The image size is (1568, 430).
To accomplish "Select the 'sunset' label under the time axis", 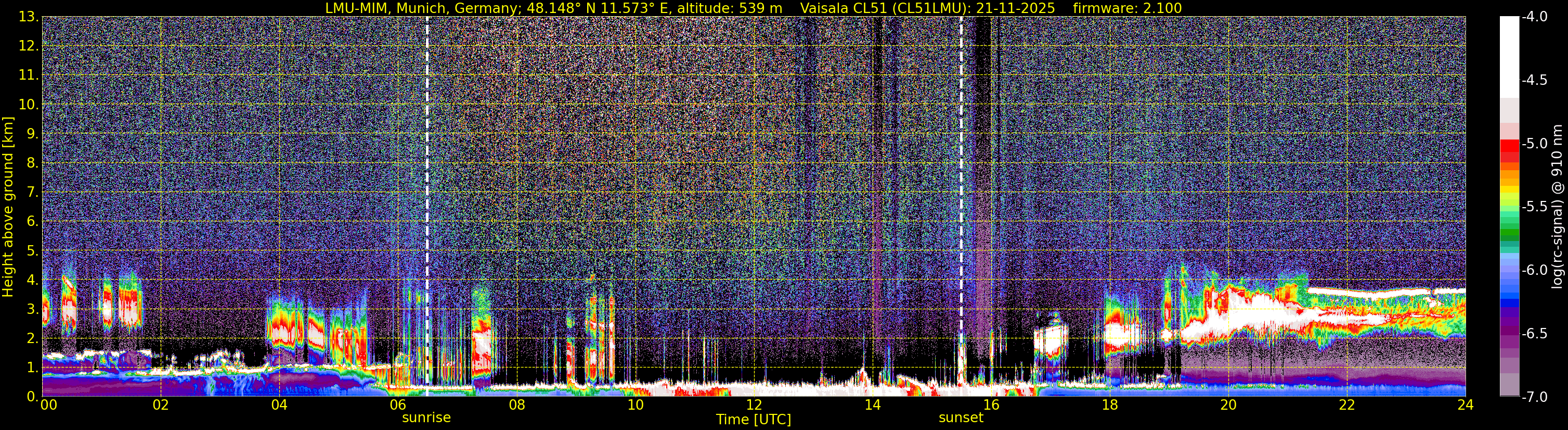I will [x=961, y=418].
